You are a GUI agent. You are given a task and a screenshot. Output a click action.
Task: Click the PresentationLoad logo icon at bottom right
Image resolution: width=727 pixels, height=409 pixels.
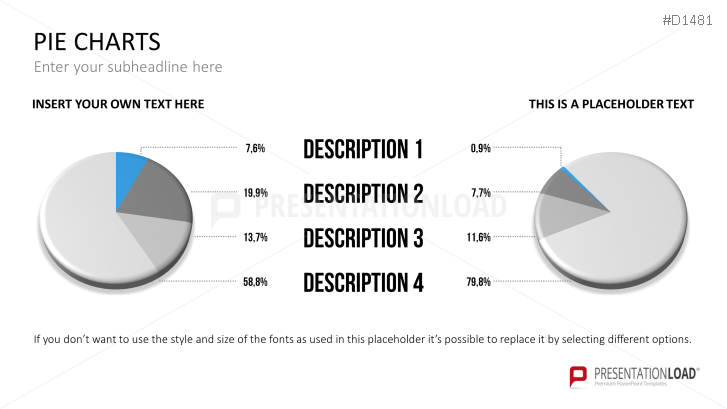point(577,377)
